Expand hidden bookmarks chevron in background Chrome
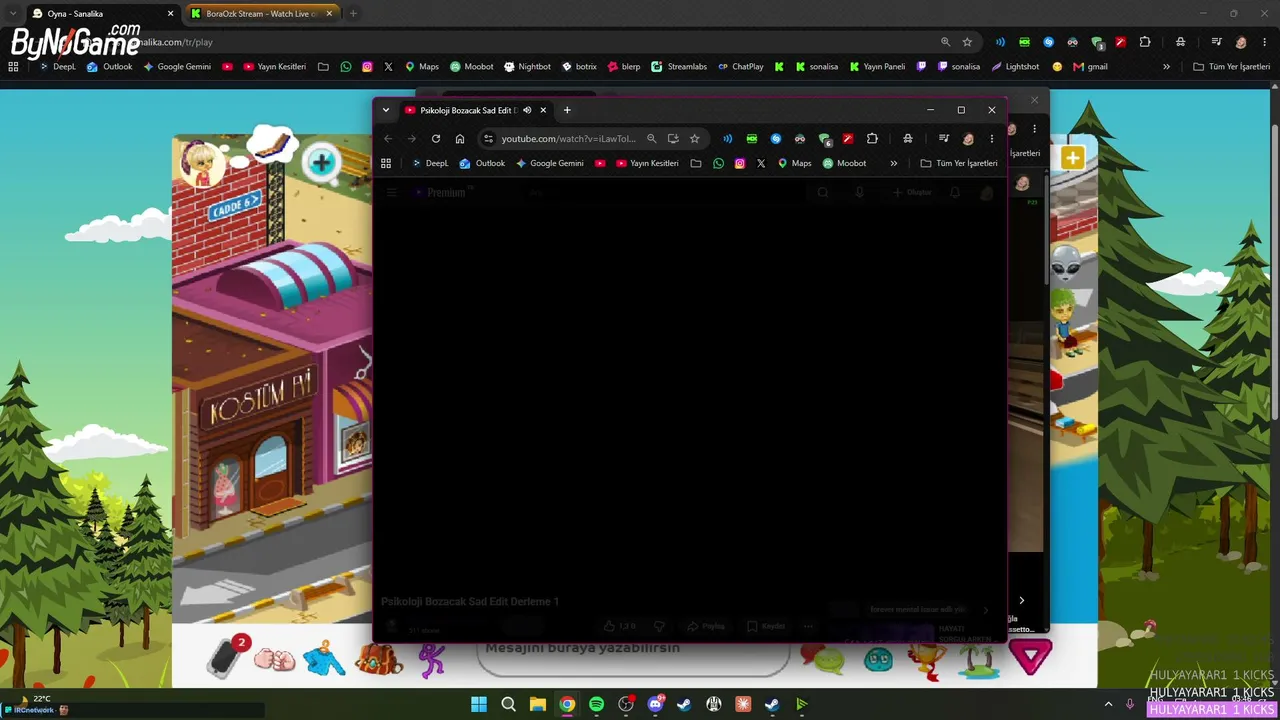Screen dimensions: 1280x720 pyautogui.click(x=1166, y=67)
